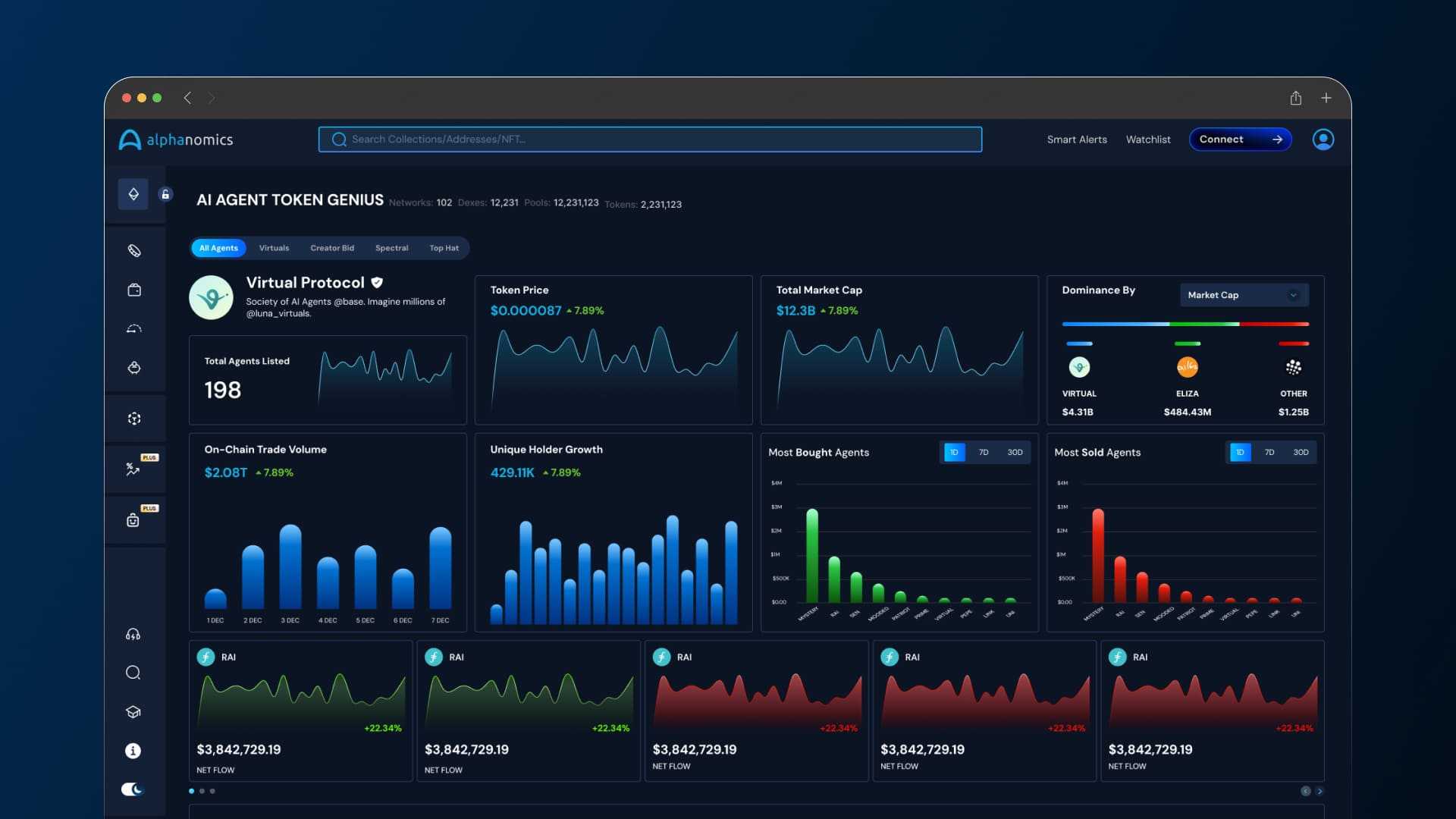Click the Dominance color bar
This screenshot has width=1456, height=819.
click(1185, 324)
